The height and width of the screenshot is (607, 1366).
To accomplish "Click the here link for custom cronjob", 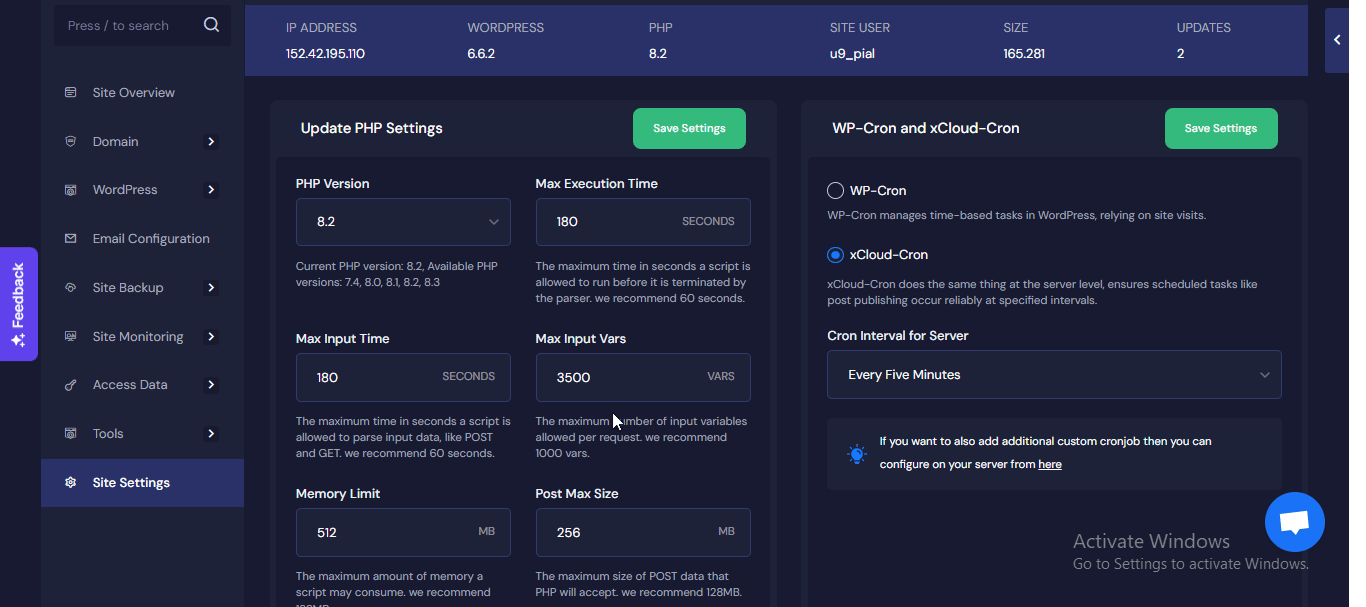I will tap(1049, 464).
